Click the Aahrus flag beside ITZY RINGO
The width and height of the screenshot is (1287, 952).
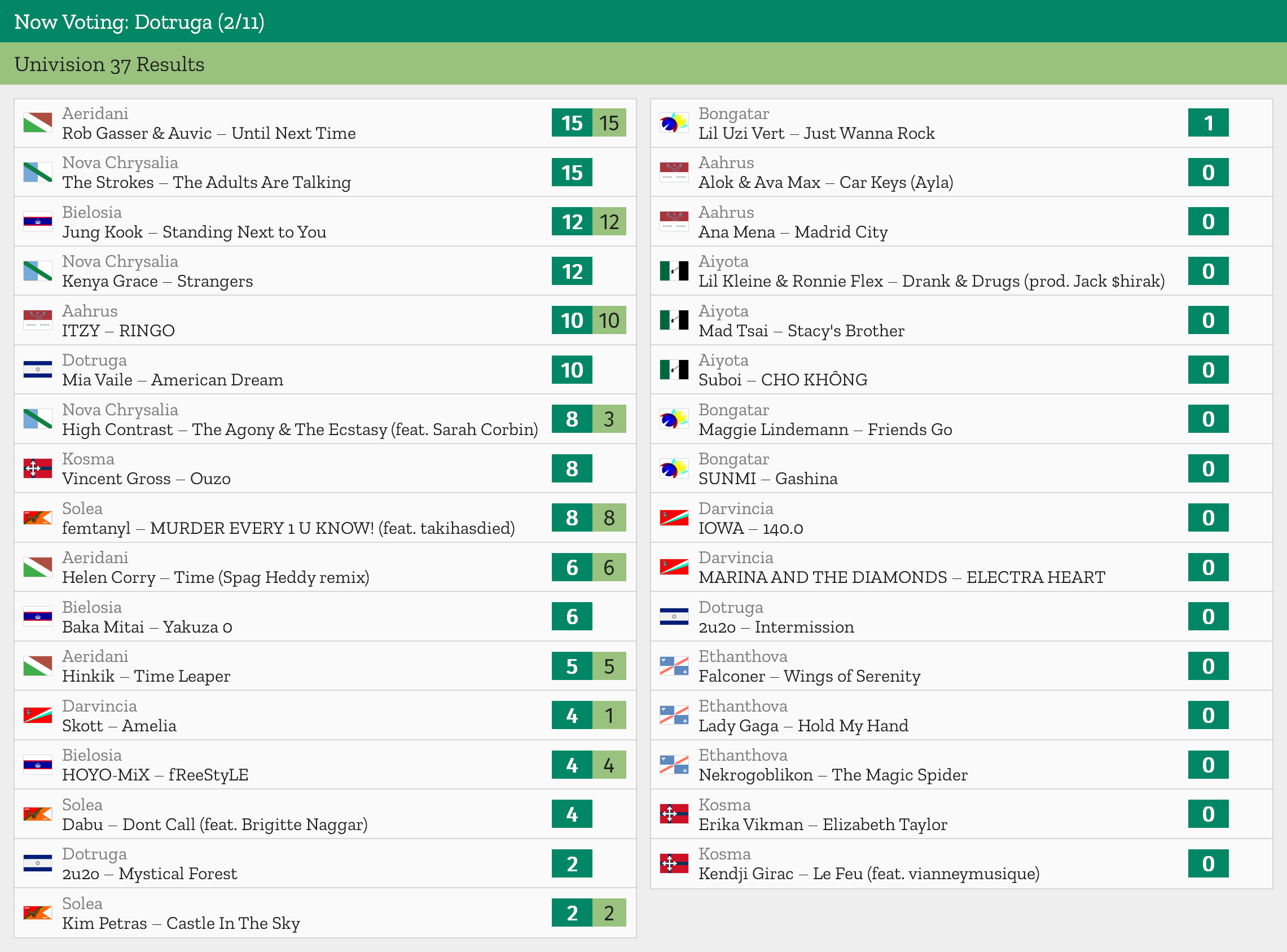point(37,321)
